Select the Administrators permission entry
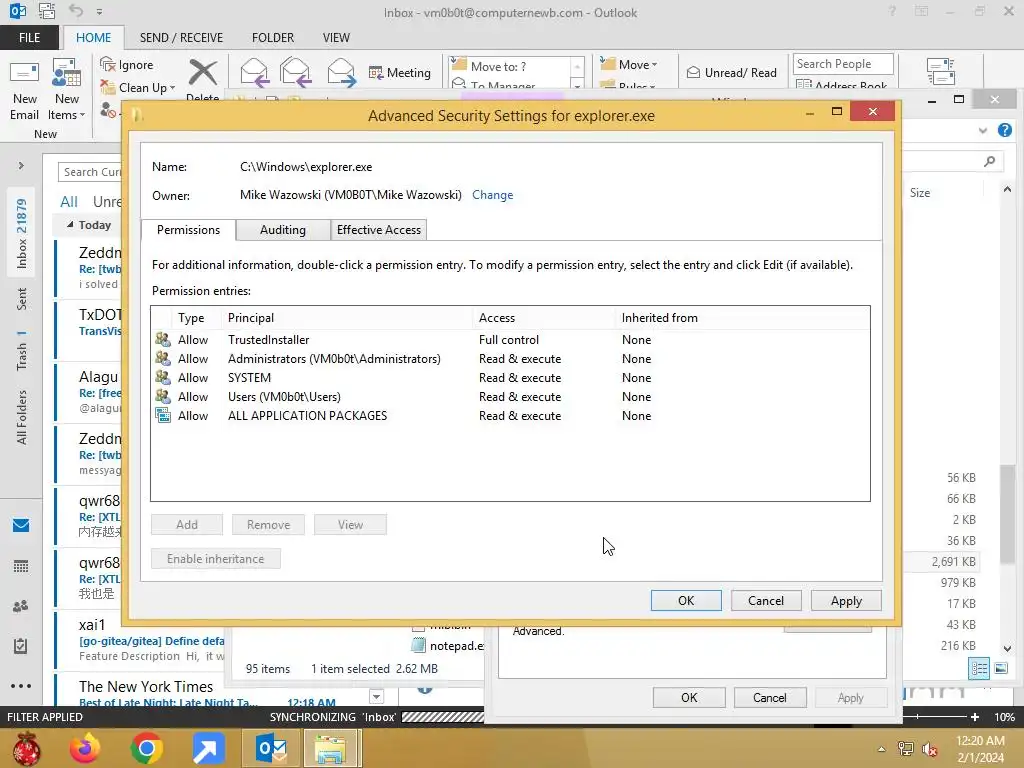The height and width of the screenshot is (768, 1024). pos(509,359)
